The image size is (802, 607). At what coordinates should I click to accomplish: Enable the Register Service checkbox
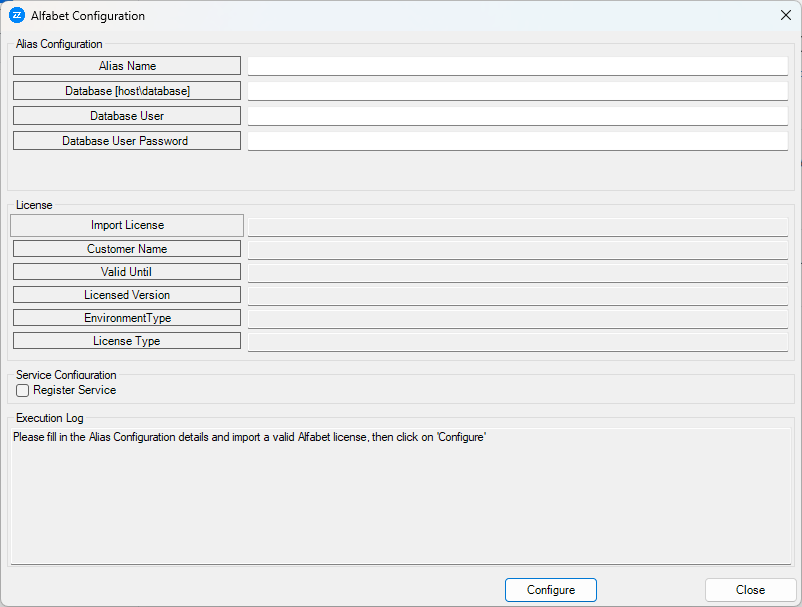point(22,390)
